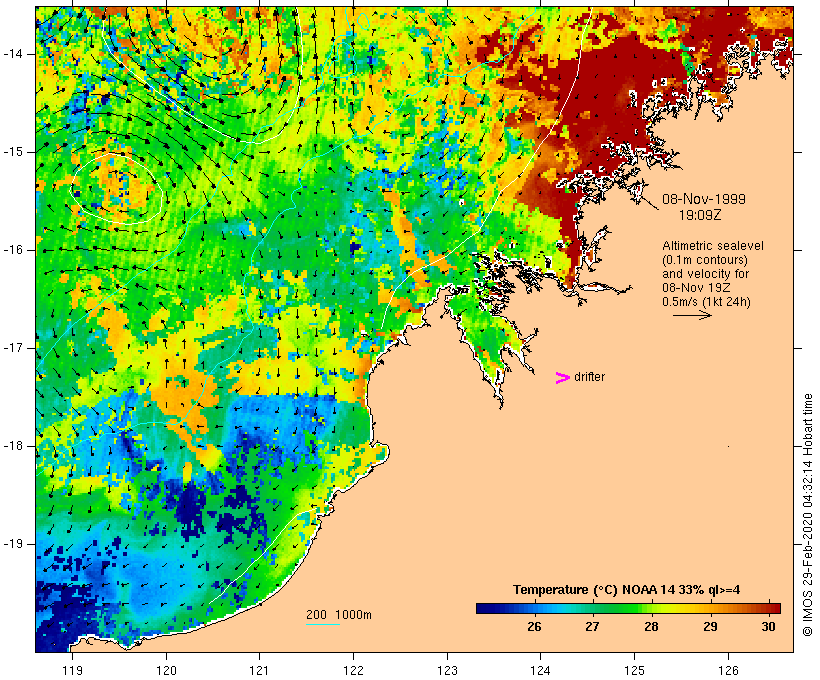Click the '0.5m/s (1kt 24h)' label
The height and width of the screenshot is (680, 820).
(x=706, y=302)
